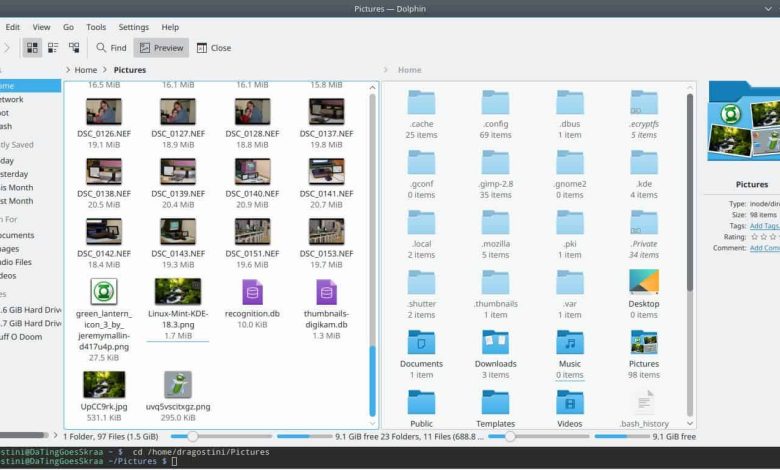Set rating using the first star
Image resolution: width=780 pixels, height=470 pixels.
(x=753, y=237)
